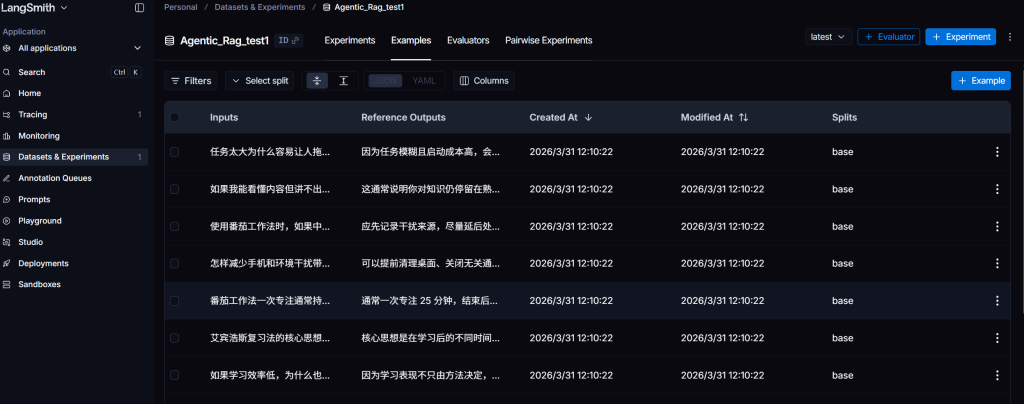1024x404 pixels.
Task: Open row menu for 艾宾浩斯复习法 example
Action: 997,338
